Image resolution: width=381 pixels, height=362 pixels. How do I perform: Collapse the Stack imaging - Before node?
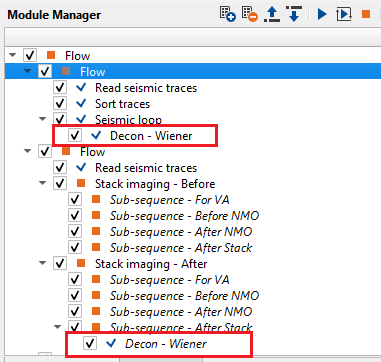43,183
